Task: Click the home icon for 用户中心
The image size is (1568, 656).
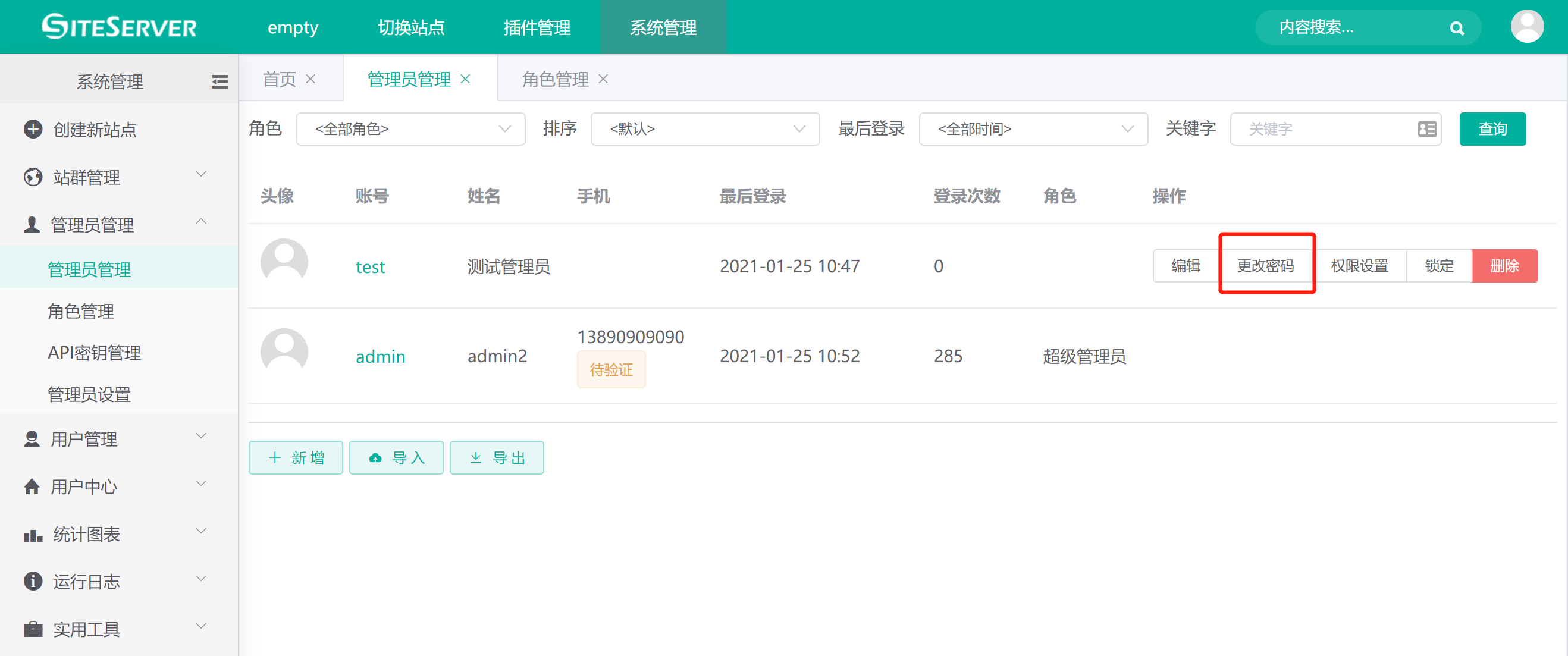Action: (x=32, y=486)
